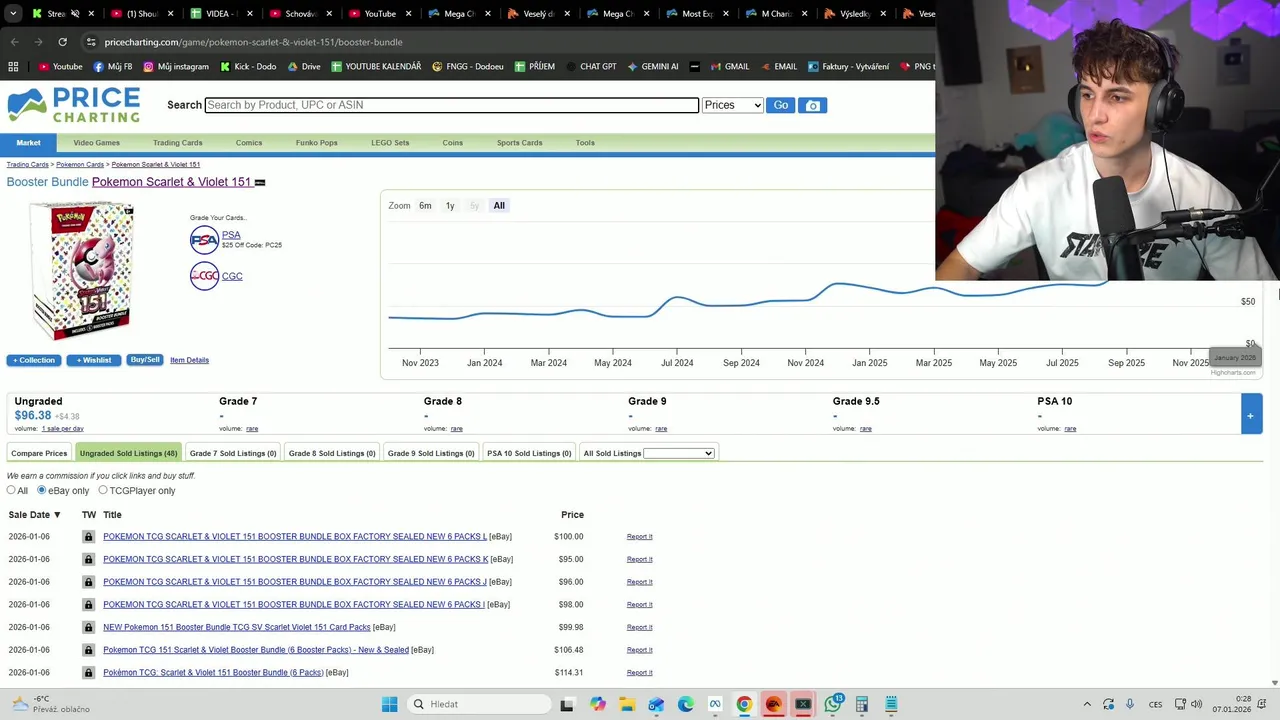The width and height of the screenshot is (1280, 720).
Task: Click the lock icon on the $99.98 row
Action: 88,627
